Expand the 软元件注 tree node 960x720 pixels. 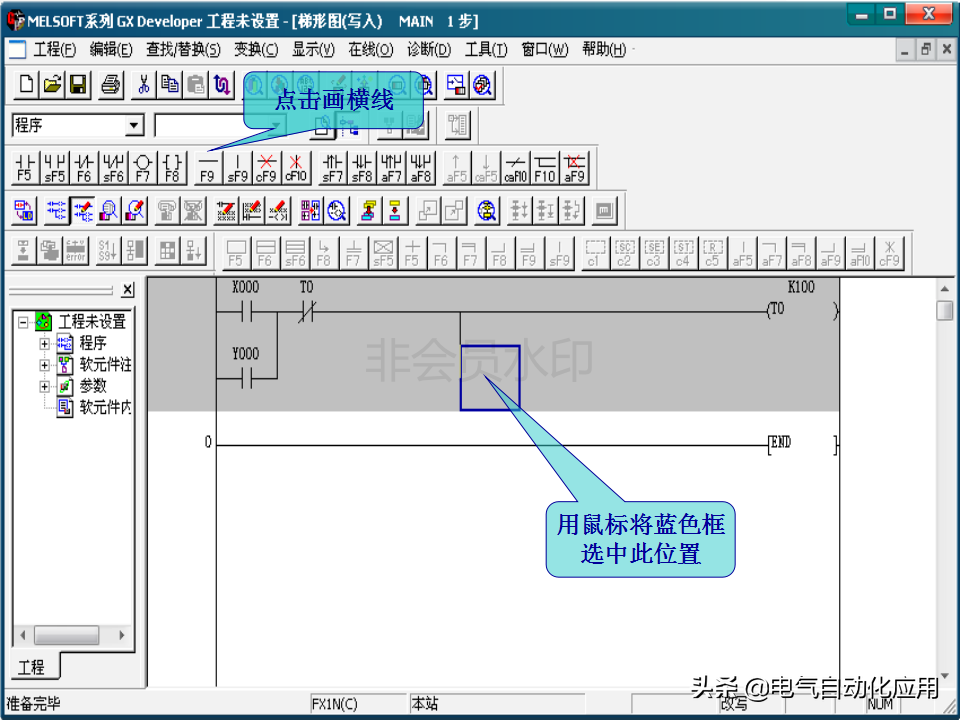44,365
